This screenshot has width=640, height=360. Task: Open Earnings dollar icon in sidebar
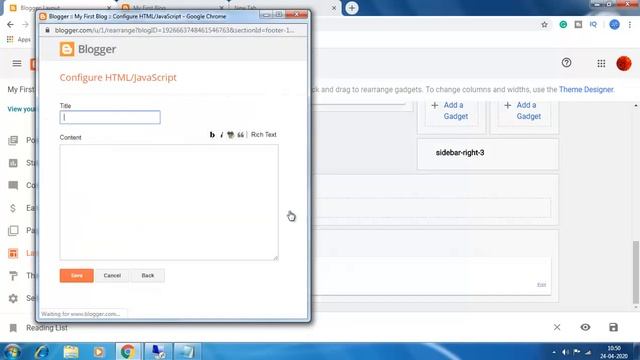(13, 208)
